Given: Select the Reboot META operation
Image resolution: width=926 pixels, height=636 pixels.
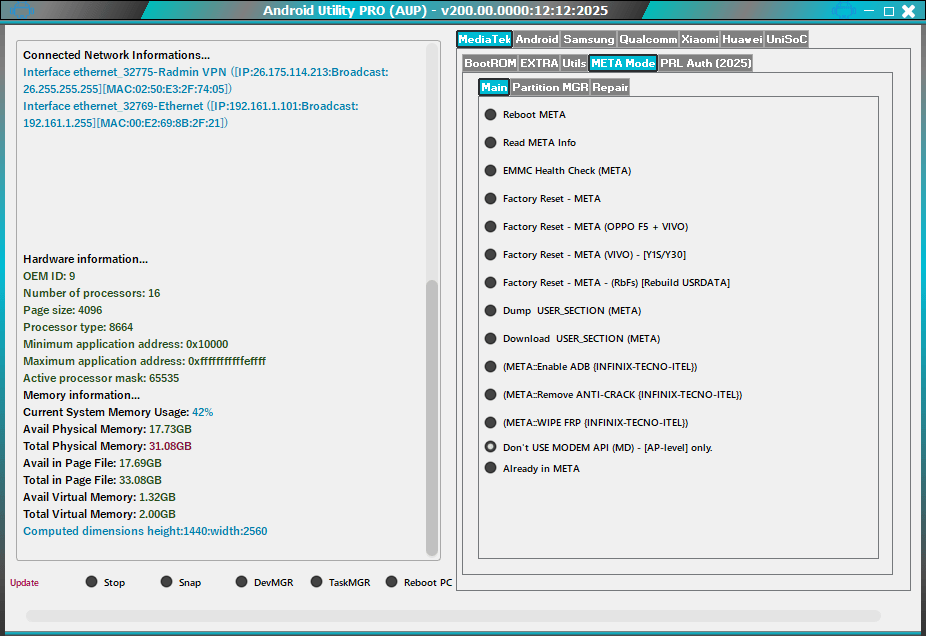Looking at the screenshot, I should click(x=490, y=114).
